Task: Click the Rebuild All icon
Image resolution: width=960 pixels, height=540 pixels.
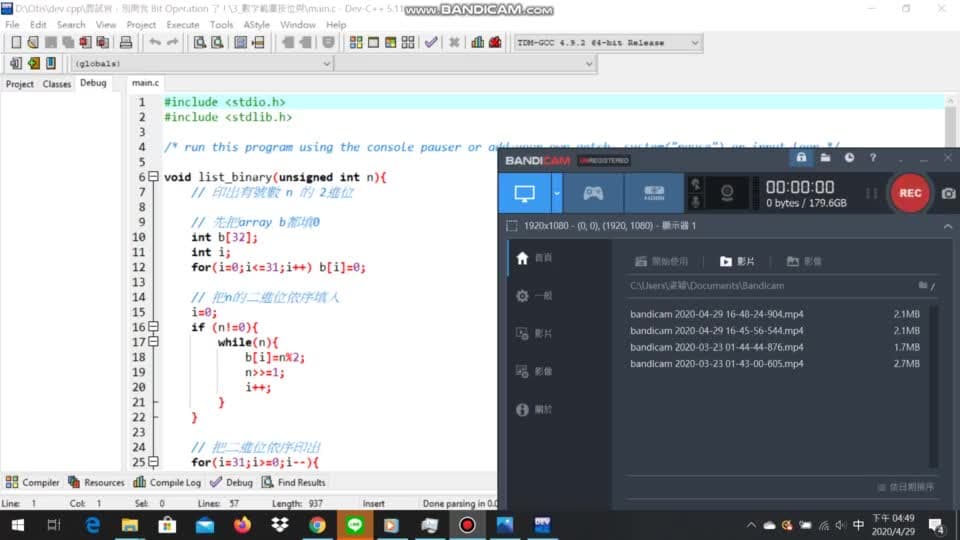Action: 408,42
